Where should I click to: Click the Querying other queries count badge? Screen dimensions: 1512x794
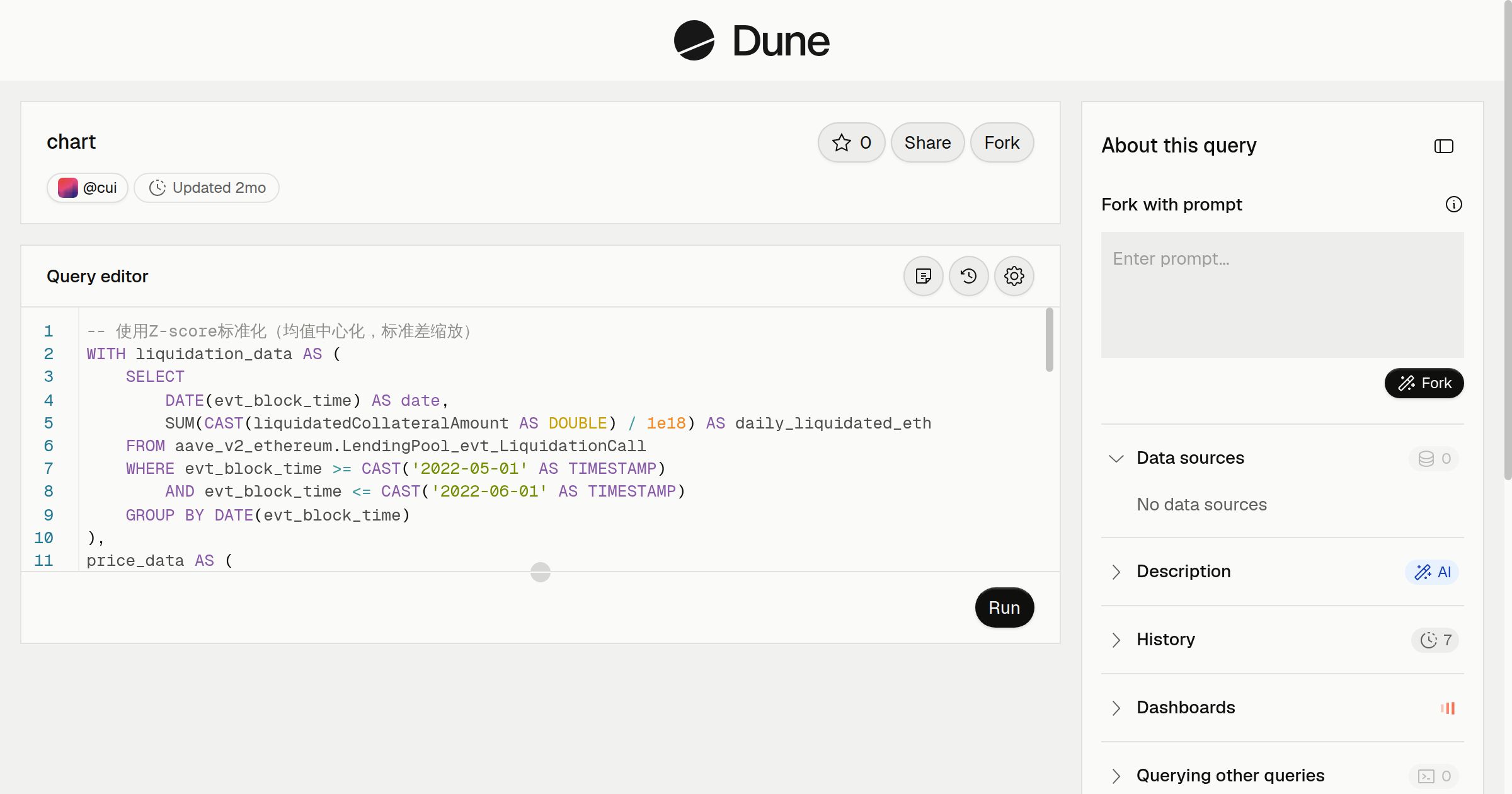click(x=1435, y=776)
